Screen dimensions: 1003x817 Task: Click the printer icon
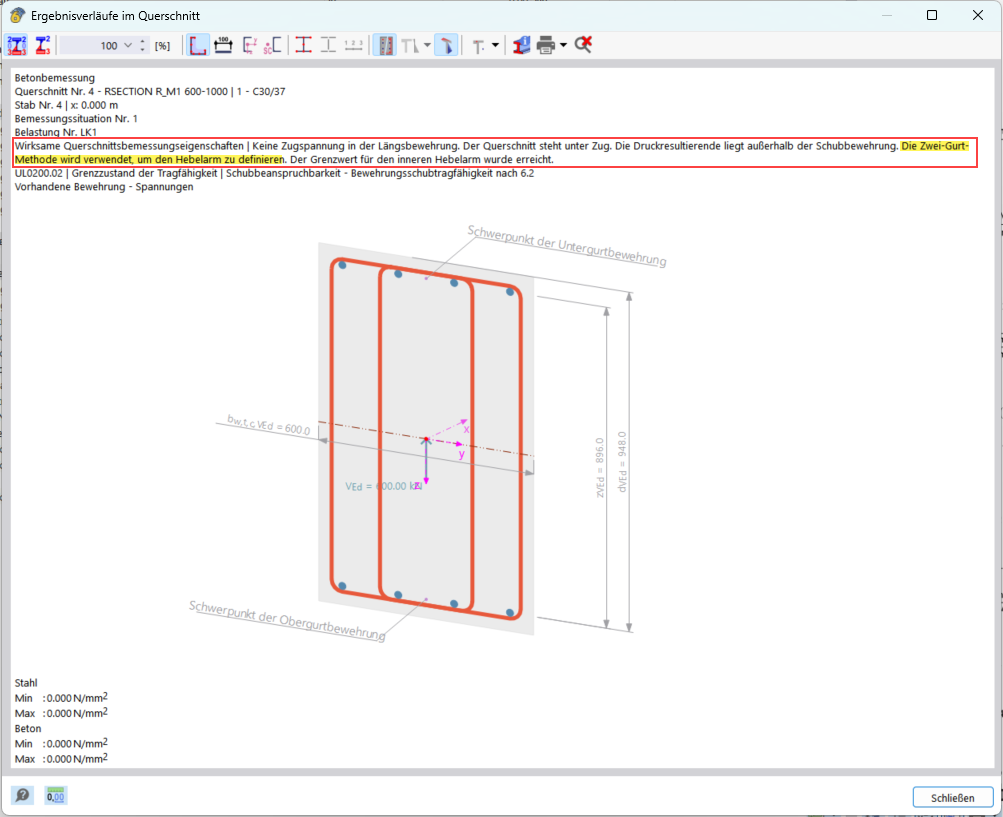point(546,45)
